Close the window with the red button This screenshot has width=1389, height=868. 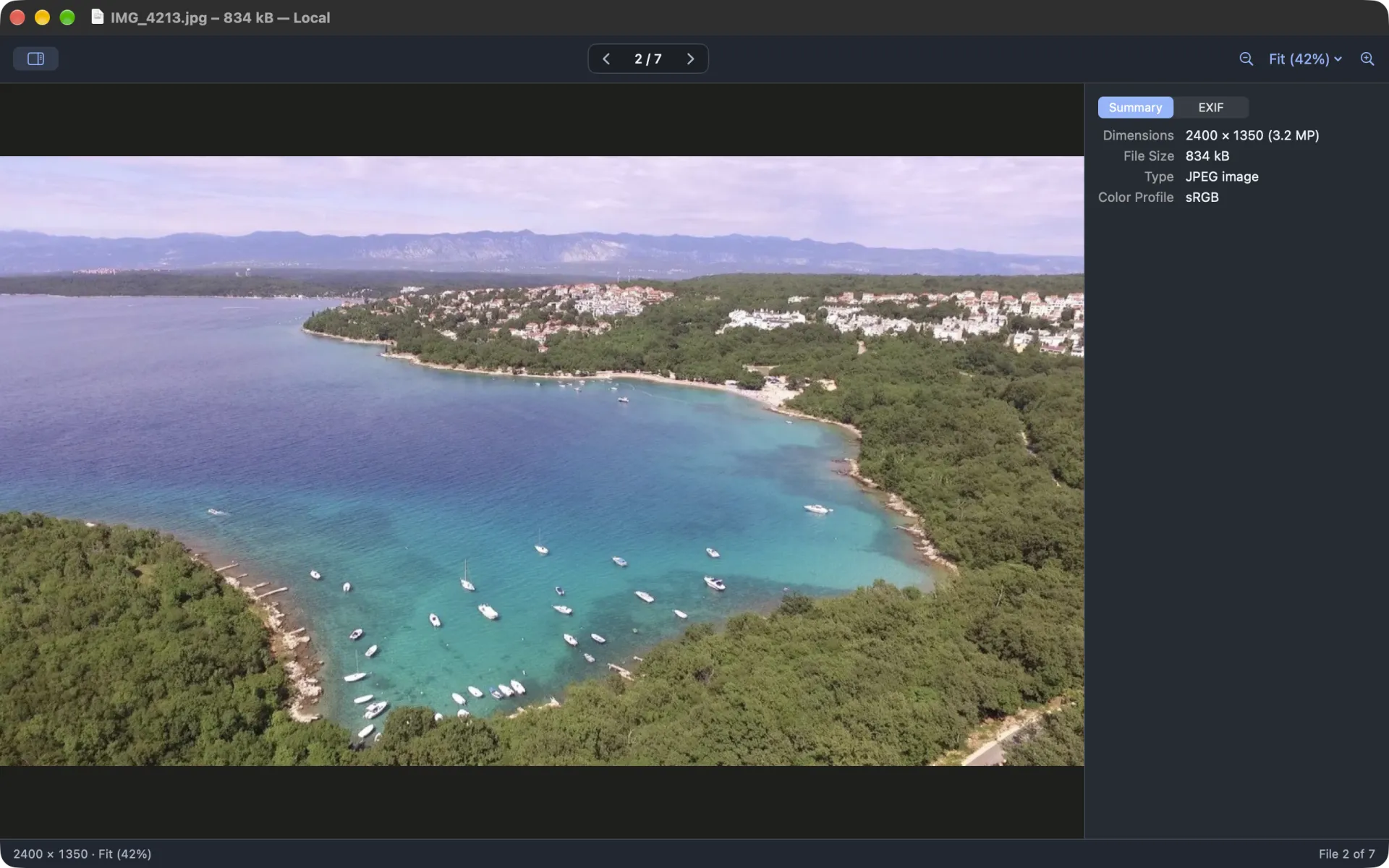click(x=17, y=17)
